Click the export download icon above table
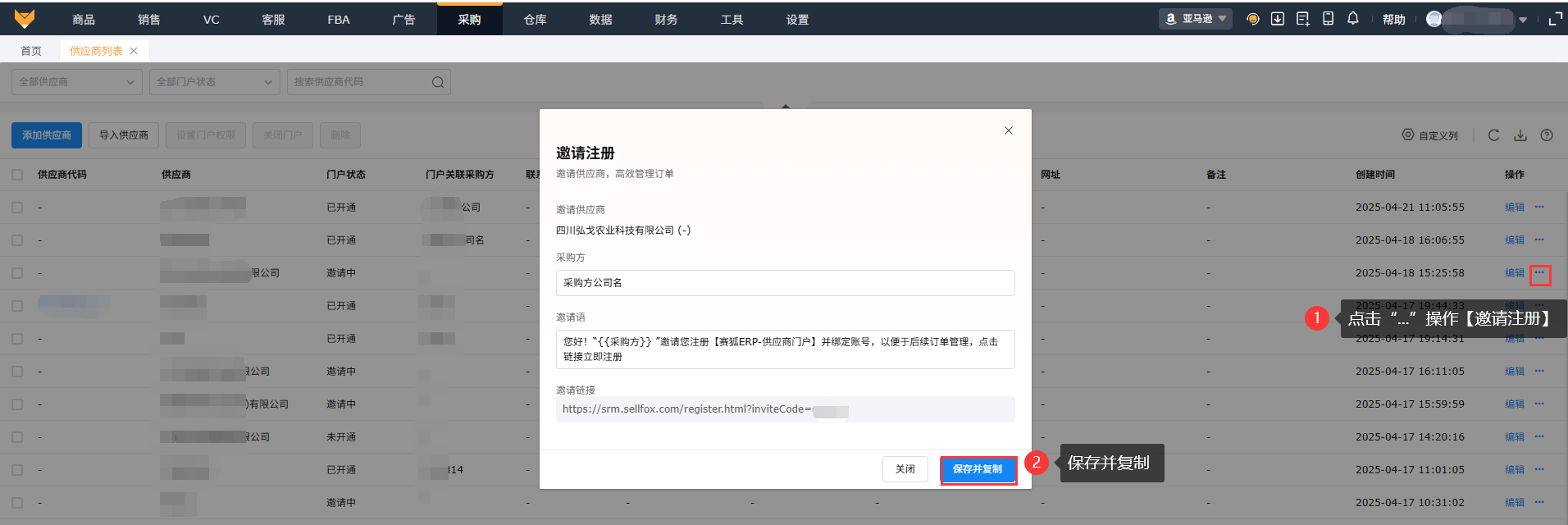Viewport: 1568px width, 525px height. (x=1520, y=135)
